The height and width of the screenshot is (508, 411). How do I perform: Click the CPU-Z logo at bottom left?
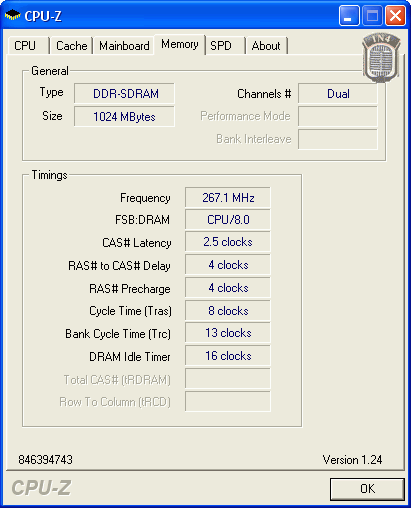(x=41, y=488)
